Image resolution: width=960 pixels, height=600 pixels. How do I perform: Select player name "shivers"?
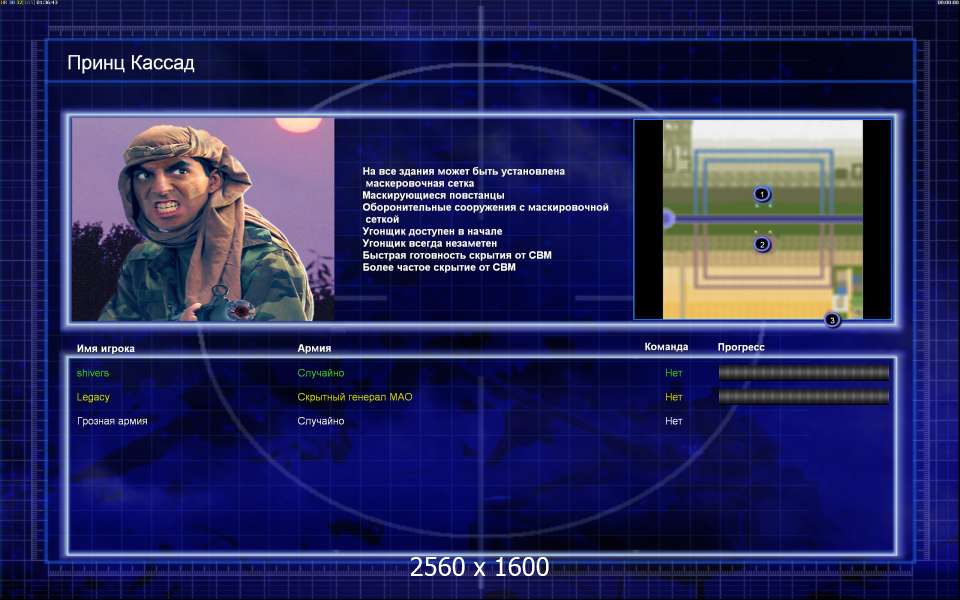pos(93,373)
